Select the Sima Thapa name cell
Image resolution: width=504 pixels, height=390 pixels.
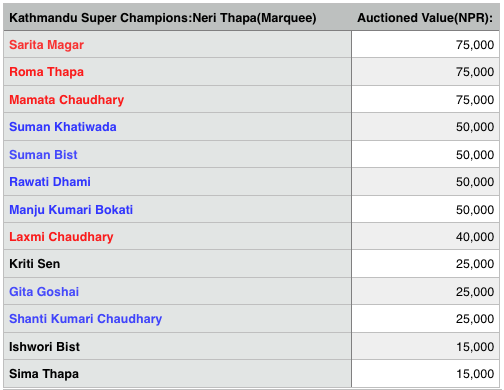click(177, 374)
